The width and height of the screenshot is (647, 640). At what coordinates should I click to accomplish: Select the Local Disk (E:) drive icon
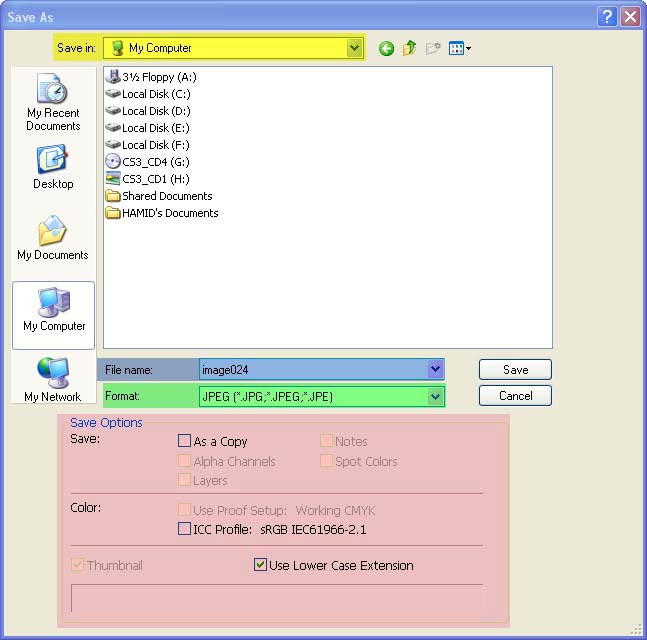coord(113,128)
